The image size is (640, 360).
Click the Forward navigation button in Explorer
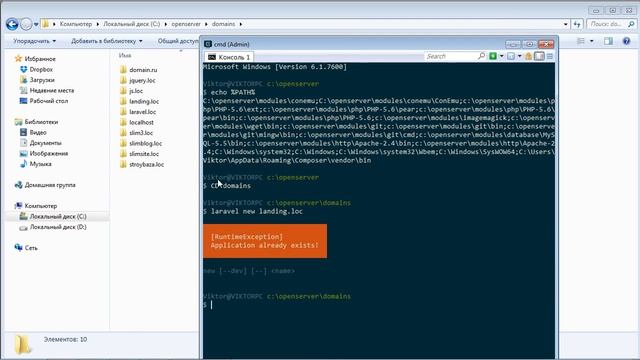(x=26, y=24)
